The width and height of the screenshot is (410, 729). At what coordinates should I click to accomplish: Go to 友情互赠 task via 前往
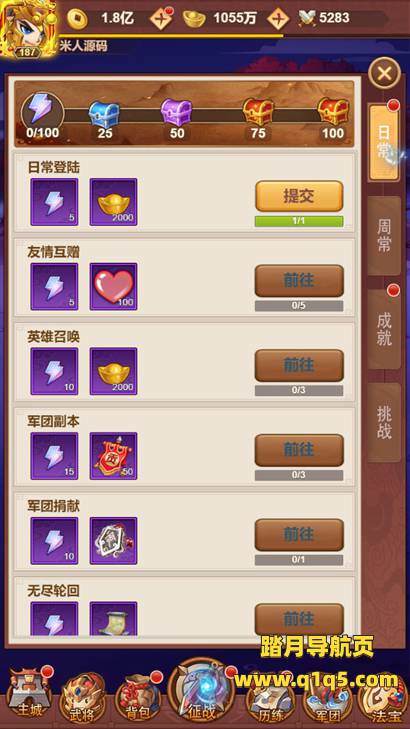(299, 281)
